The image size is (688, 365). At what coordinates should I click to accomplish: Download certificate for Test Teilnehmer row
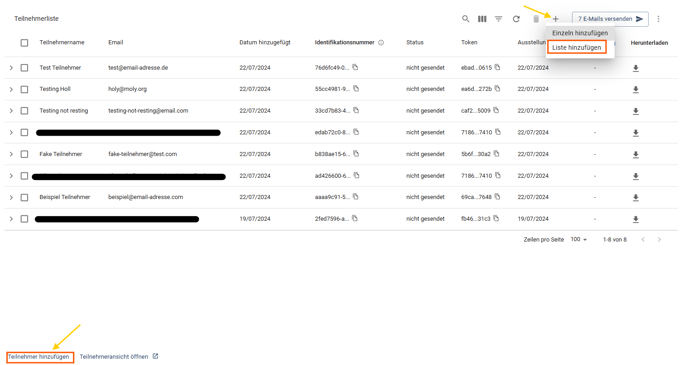click(x=635, y=68)
